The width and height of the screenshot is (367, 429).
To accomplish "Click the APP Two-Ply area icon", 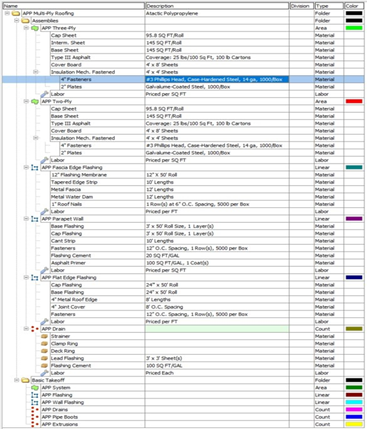I will 35,101.
